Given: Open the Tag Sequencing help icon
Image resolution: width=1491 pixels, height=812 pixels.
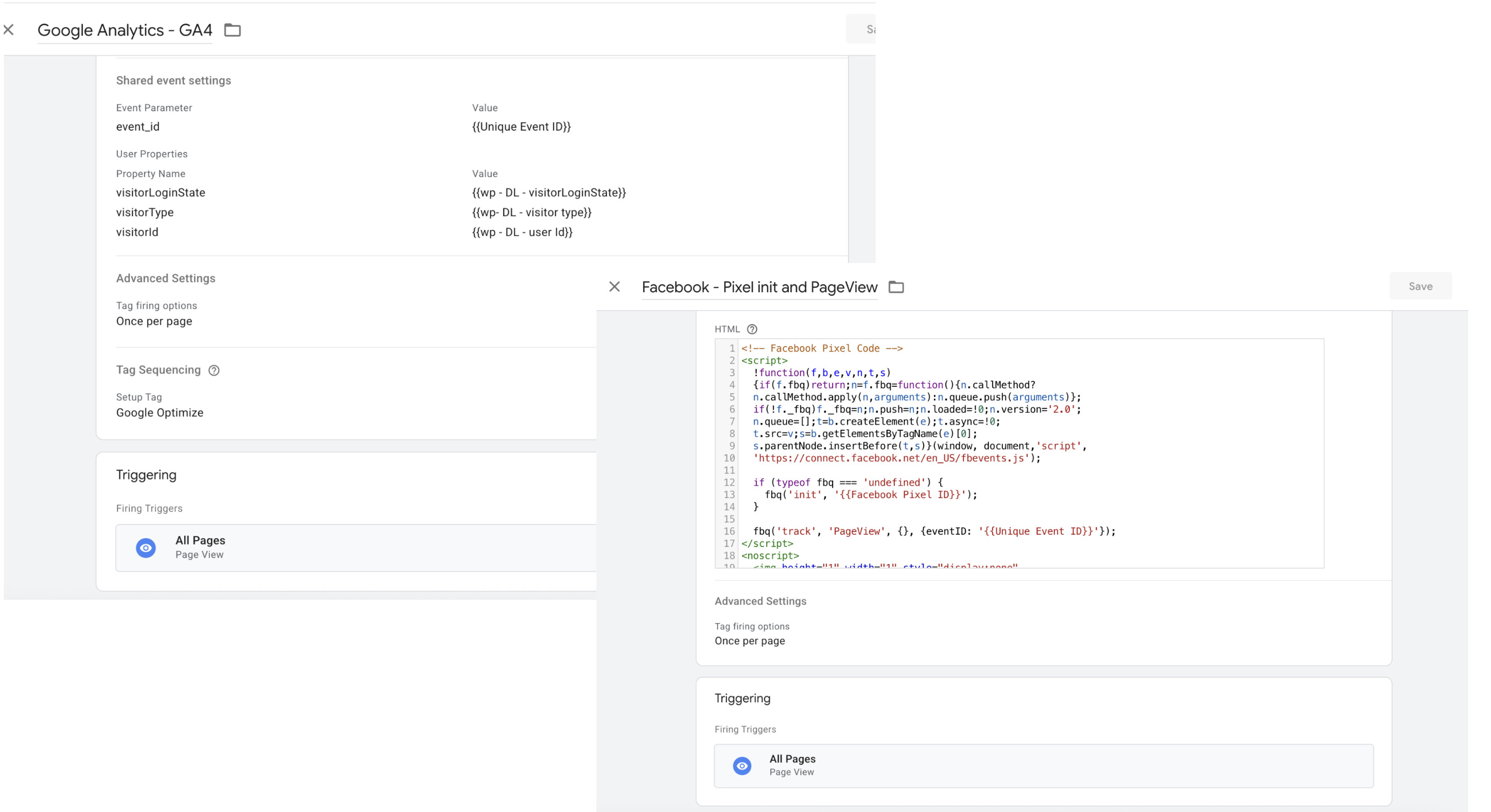Looking at the screenshot, I should [x=214, y=370].
